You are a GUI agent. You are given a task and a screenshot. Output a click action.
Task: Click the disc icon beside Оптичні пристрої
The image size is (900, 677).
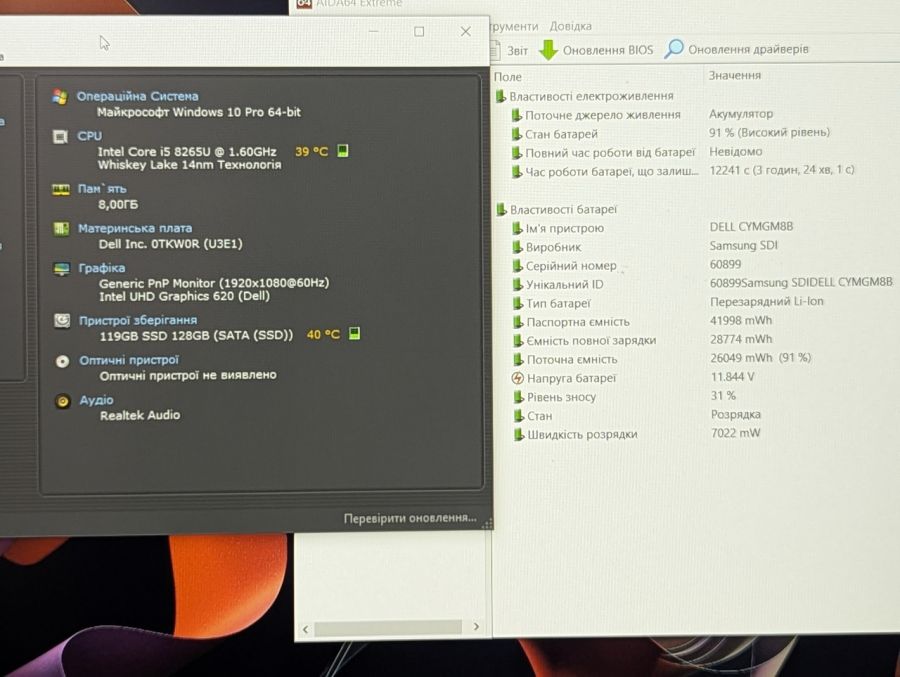tap(62, 361)
